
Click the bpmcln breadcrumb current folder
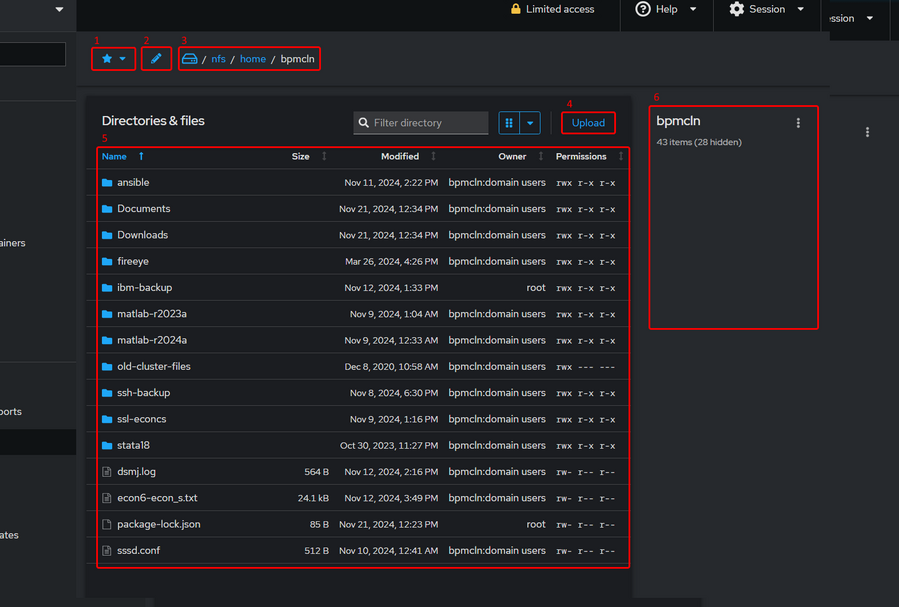297,59
